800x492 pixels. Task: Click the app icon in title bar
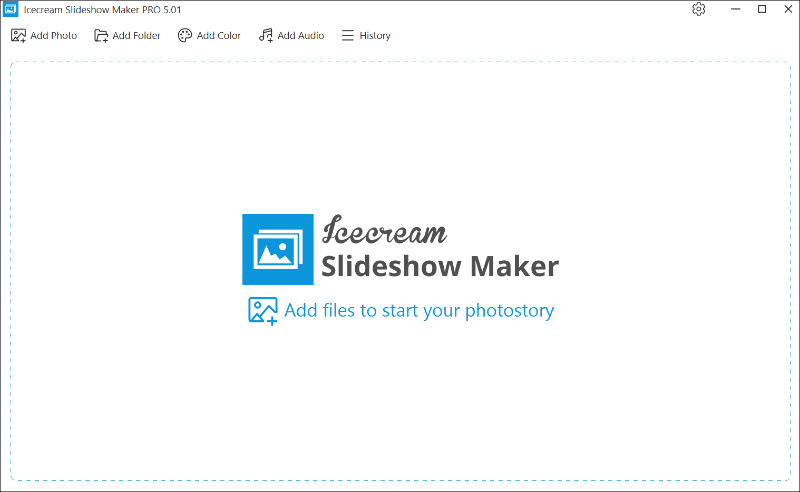[10, 9]
